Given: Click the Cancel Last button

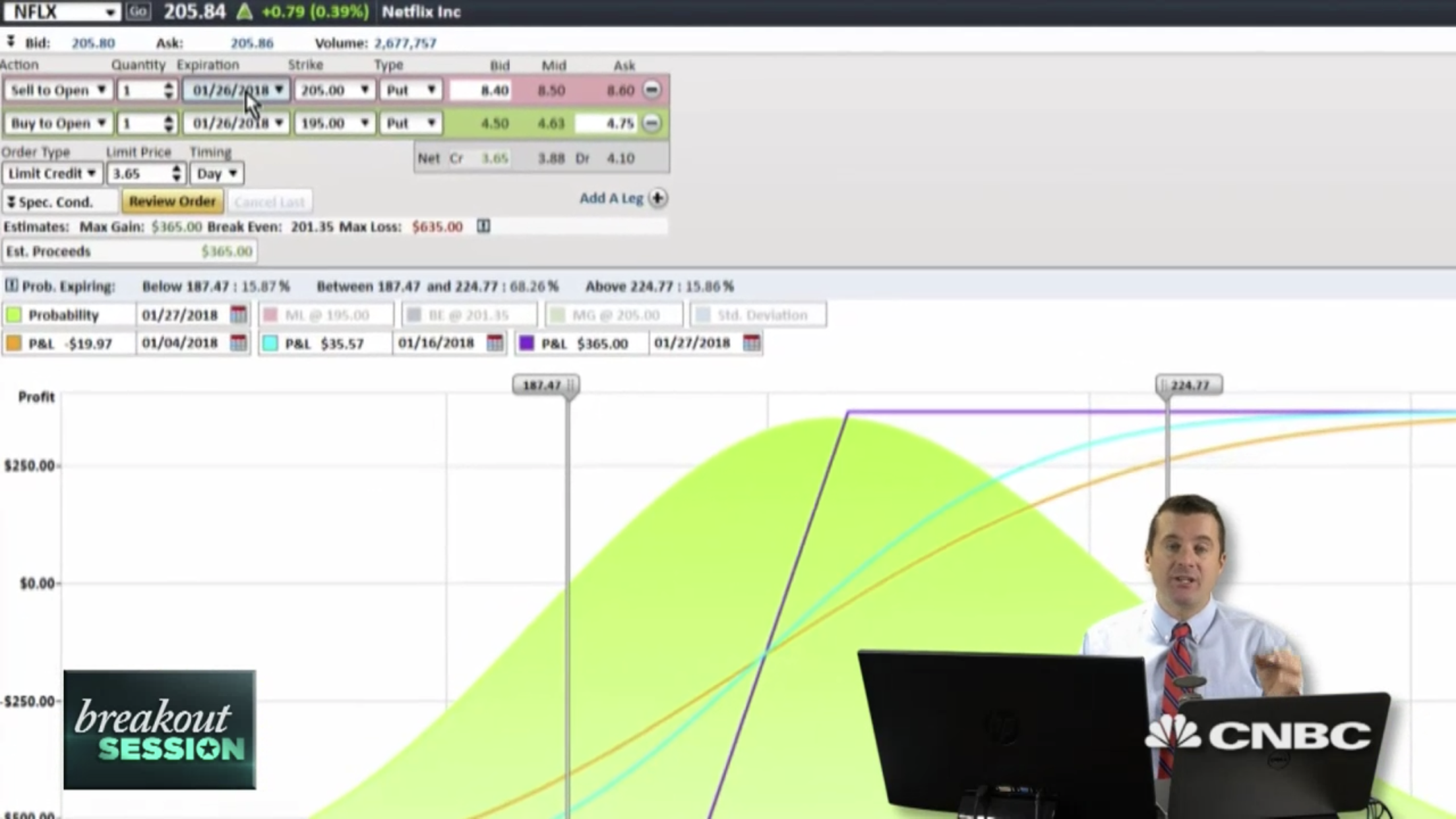Looking at the screenshot, I should click(x=269, y=201).
